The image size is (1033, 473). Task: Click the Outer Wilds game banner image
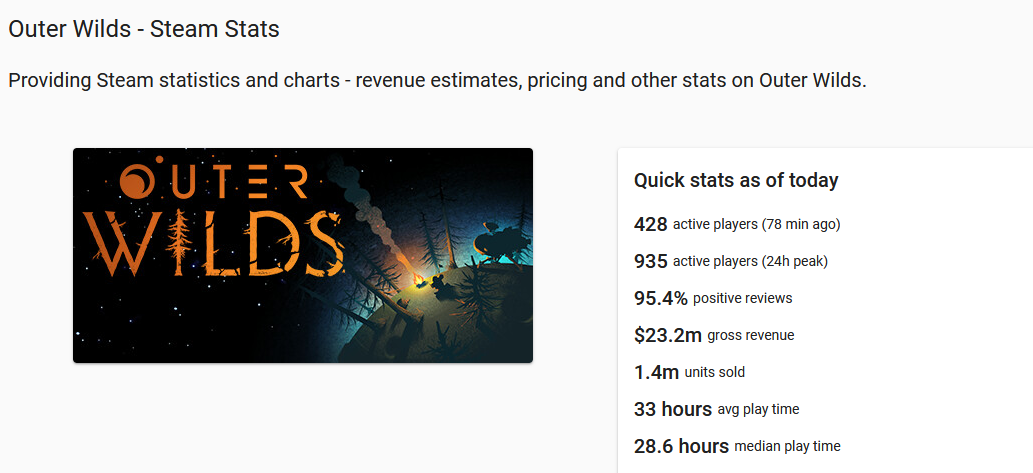302,255
